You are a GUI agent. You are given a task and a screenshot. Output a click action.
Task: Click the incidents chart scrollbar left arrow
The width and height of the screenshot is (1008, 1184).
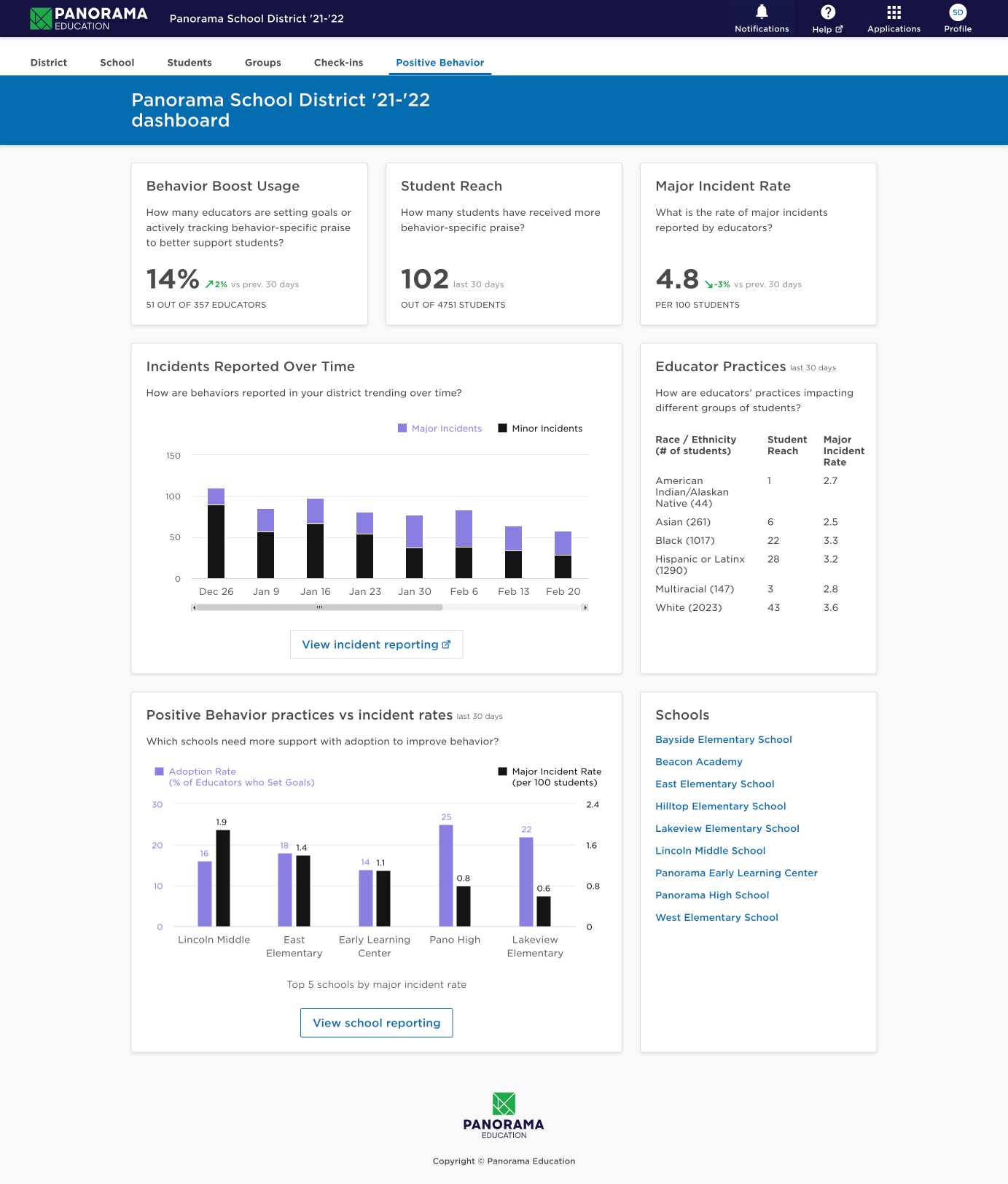(194, 607)
